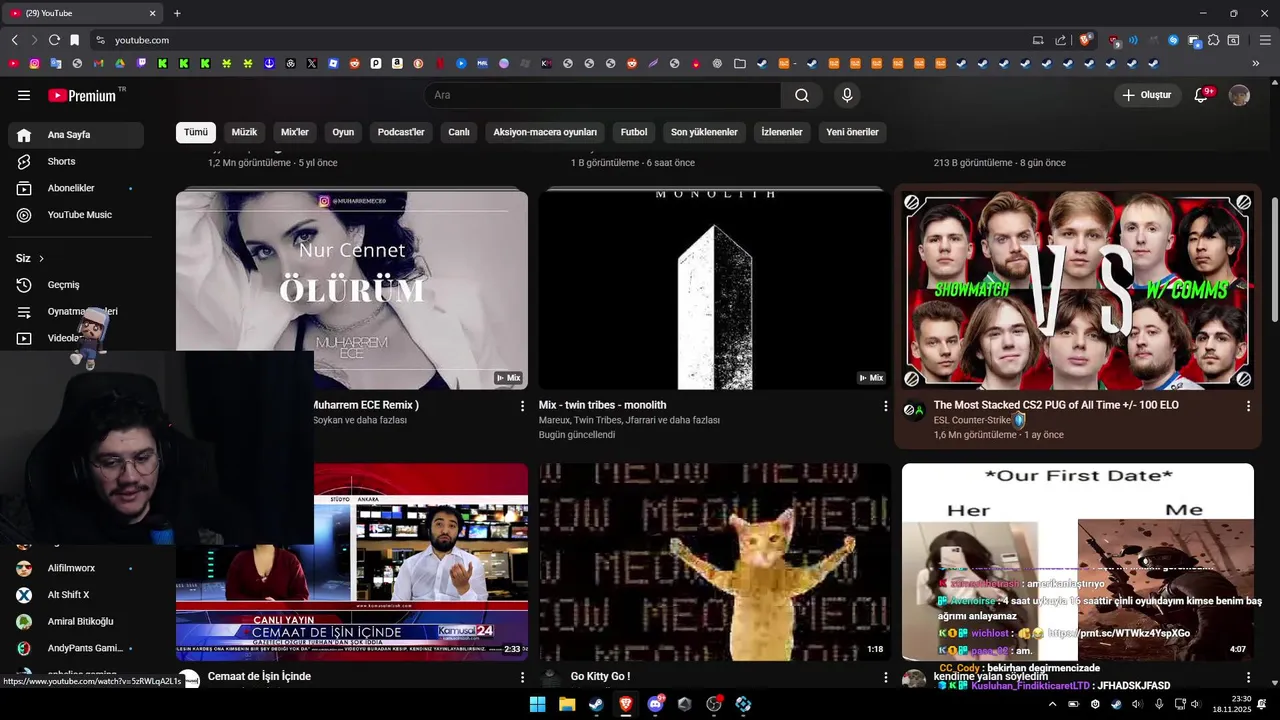Start voice search with the microphone icon
The image size is (1280, 720).
tap(847, 95)
